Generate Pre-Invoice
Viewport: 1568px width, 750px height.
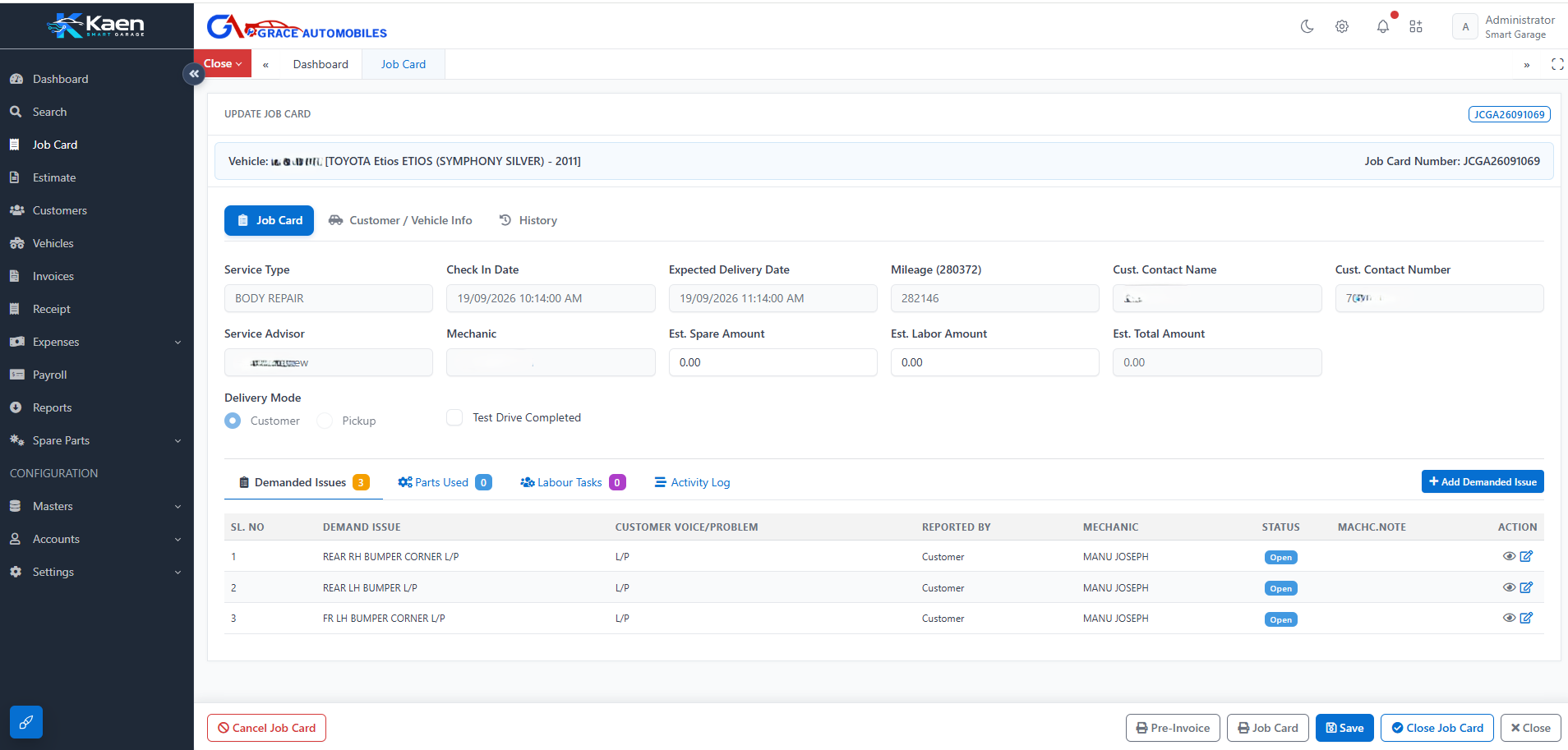pyautogui.click(x=1173, y=728)
